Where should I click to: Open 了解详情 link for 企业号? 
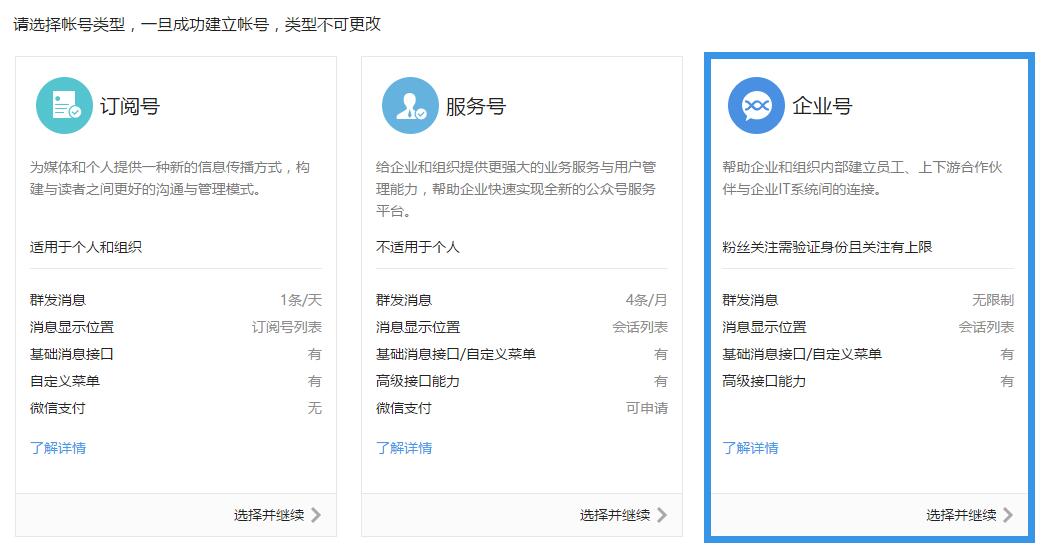tap(751, 448)
